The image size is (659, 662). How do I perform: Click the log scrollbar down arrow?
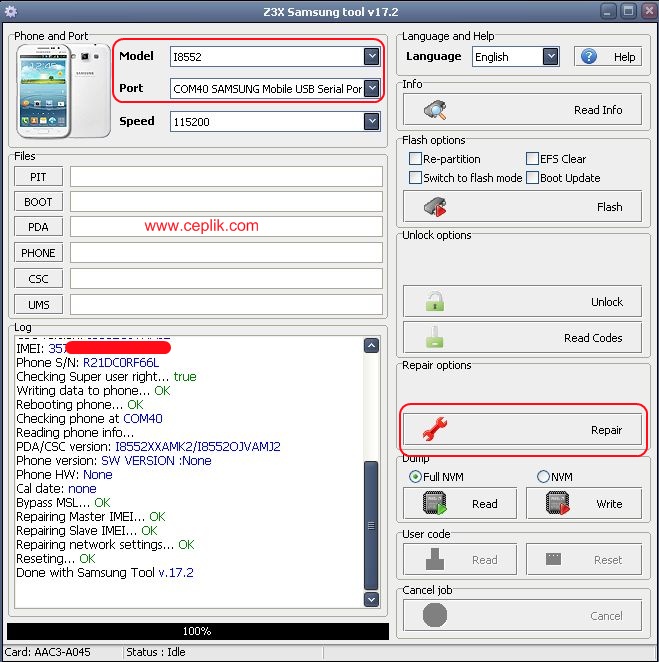tap(371, 599)
